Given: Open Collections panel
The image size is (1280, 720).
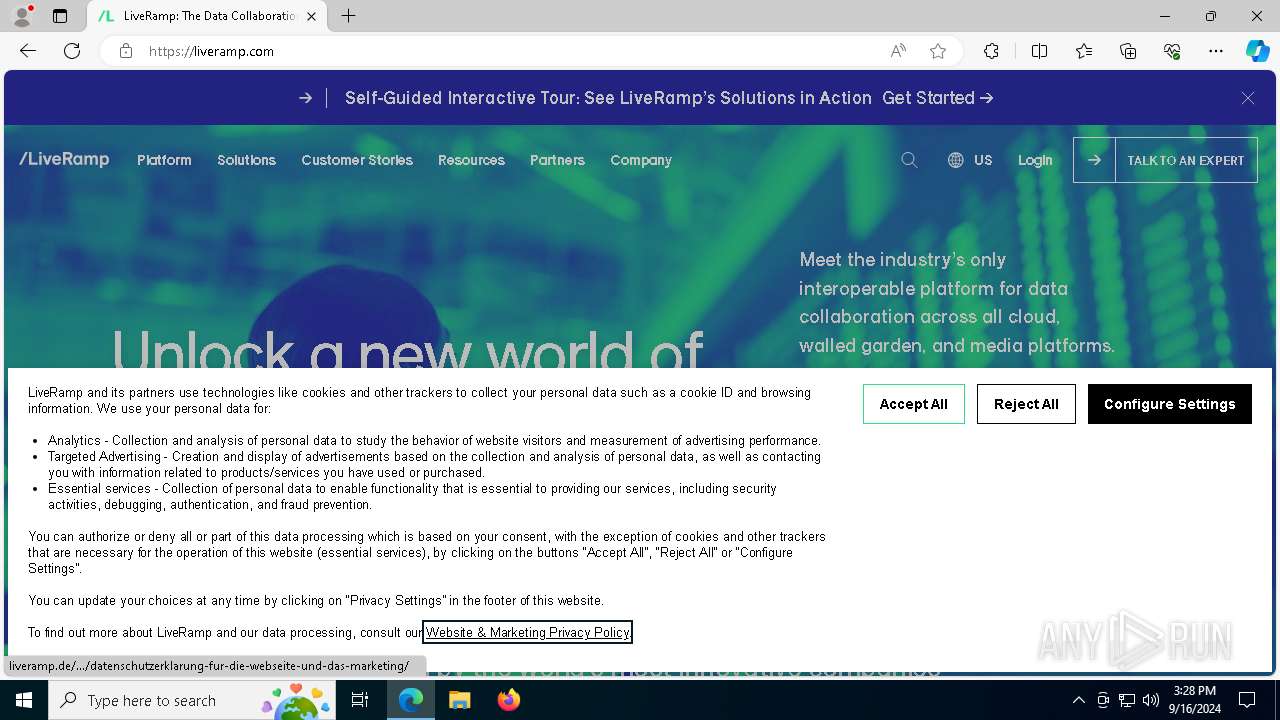Looking at the screenshot, I should coord(1128,51).
